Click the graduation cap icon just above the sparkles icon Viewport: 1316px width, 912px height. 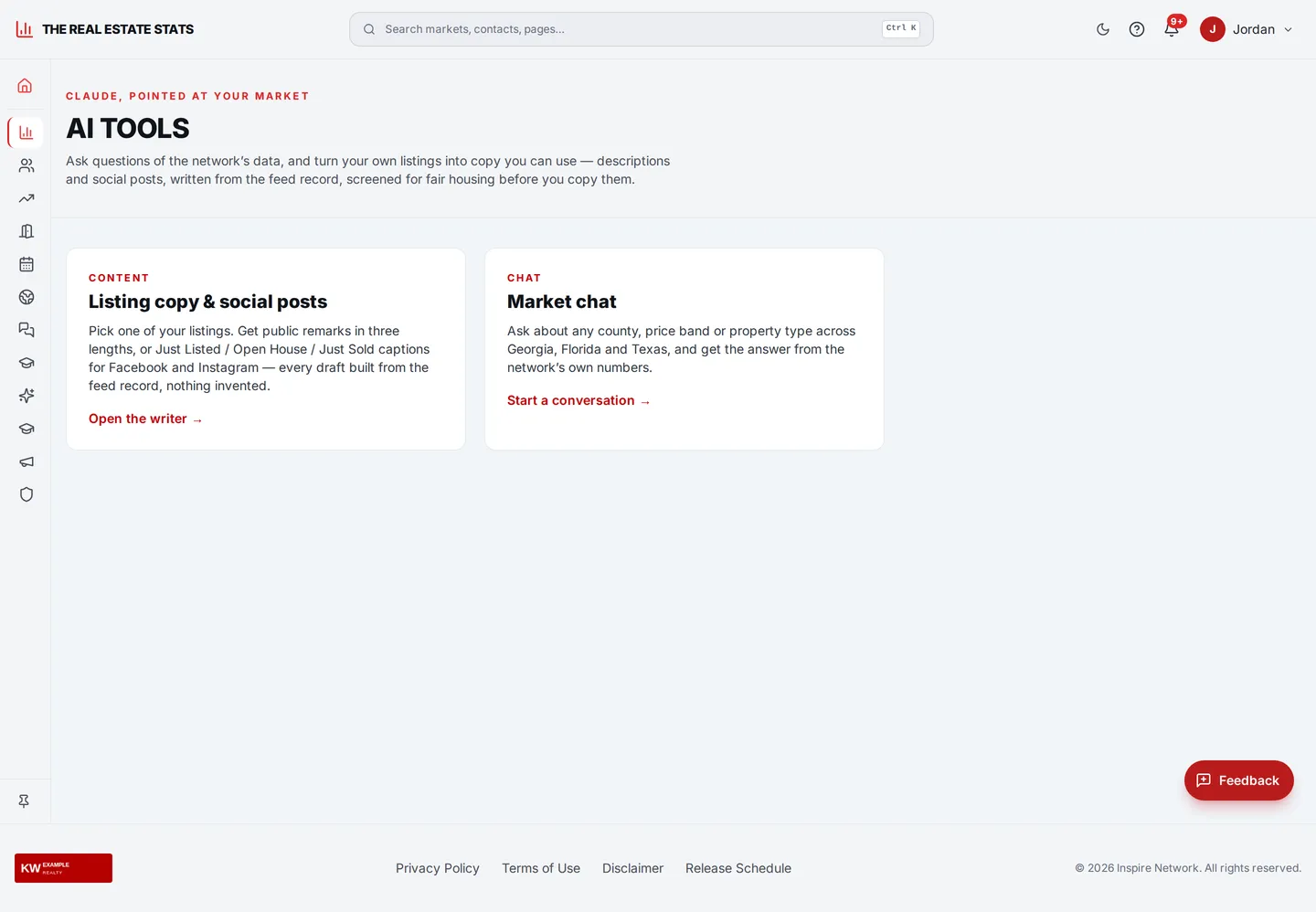[x=27, y=363]
